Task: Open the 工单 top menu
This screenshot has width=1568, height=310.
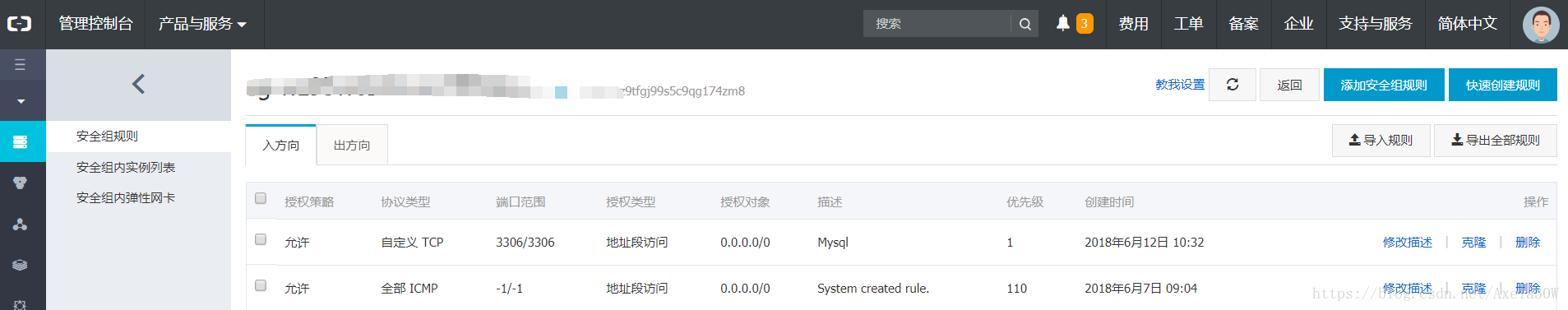Action: (1188, 24)
